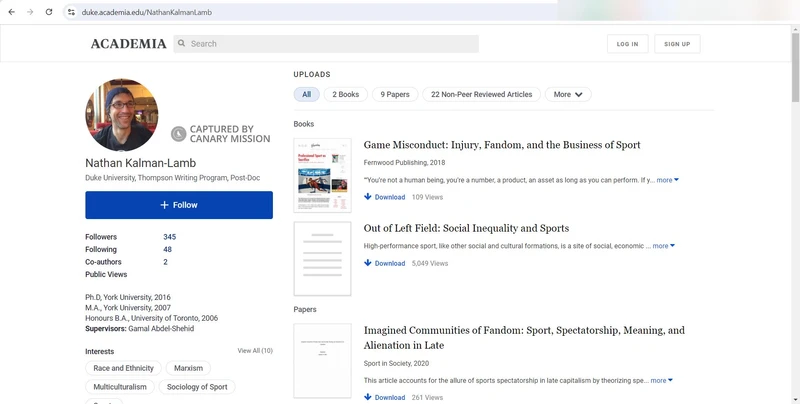Click the 48 following count
800x404 pixels.
(x=167, y=249)
